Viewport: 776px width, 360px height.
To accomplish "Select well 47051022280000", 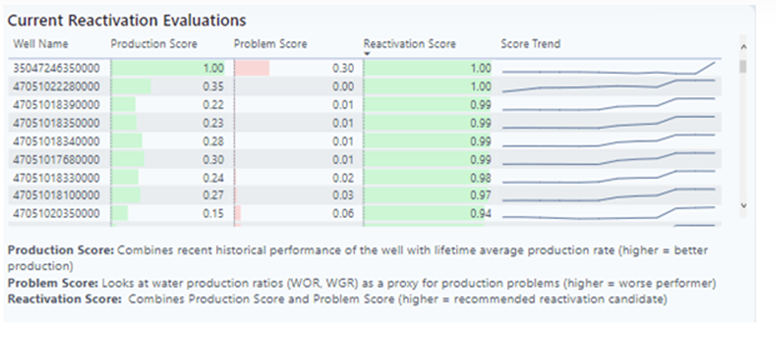I will point(56,87).
